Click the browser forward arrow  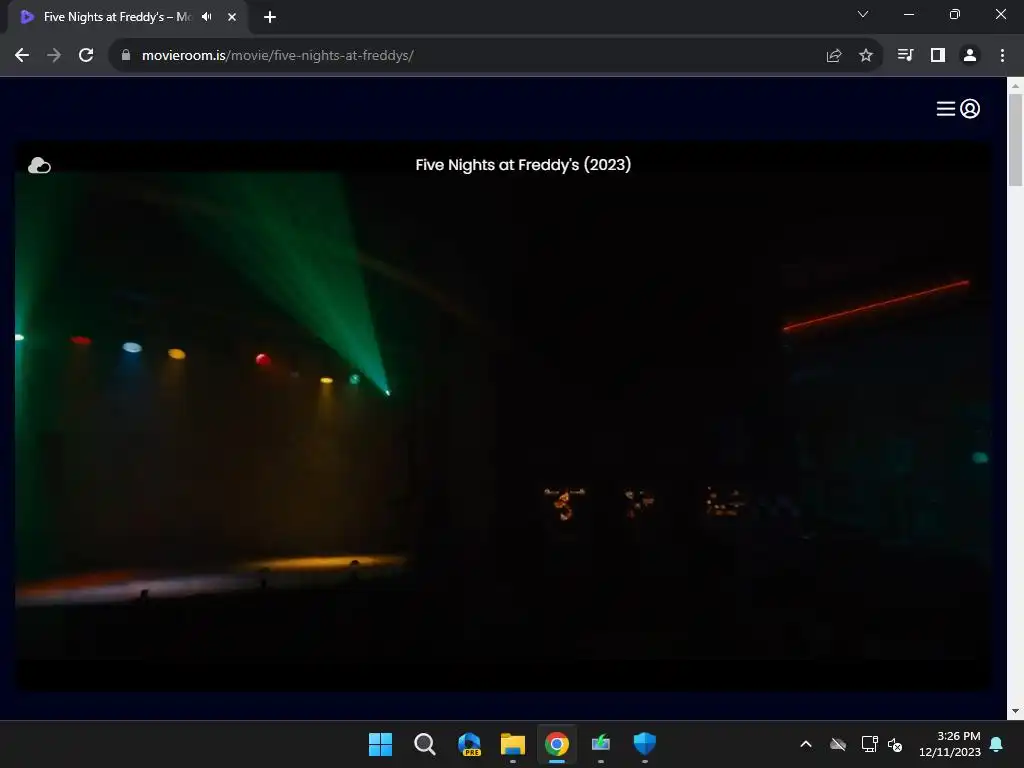[x=54, y=56]
